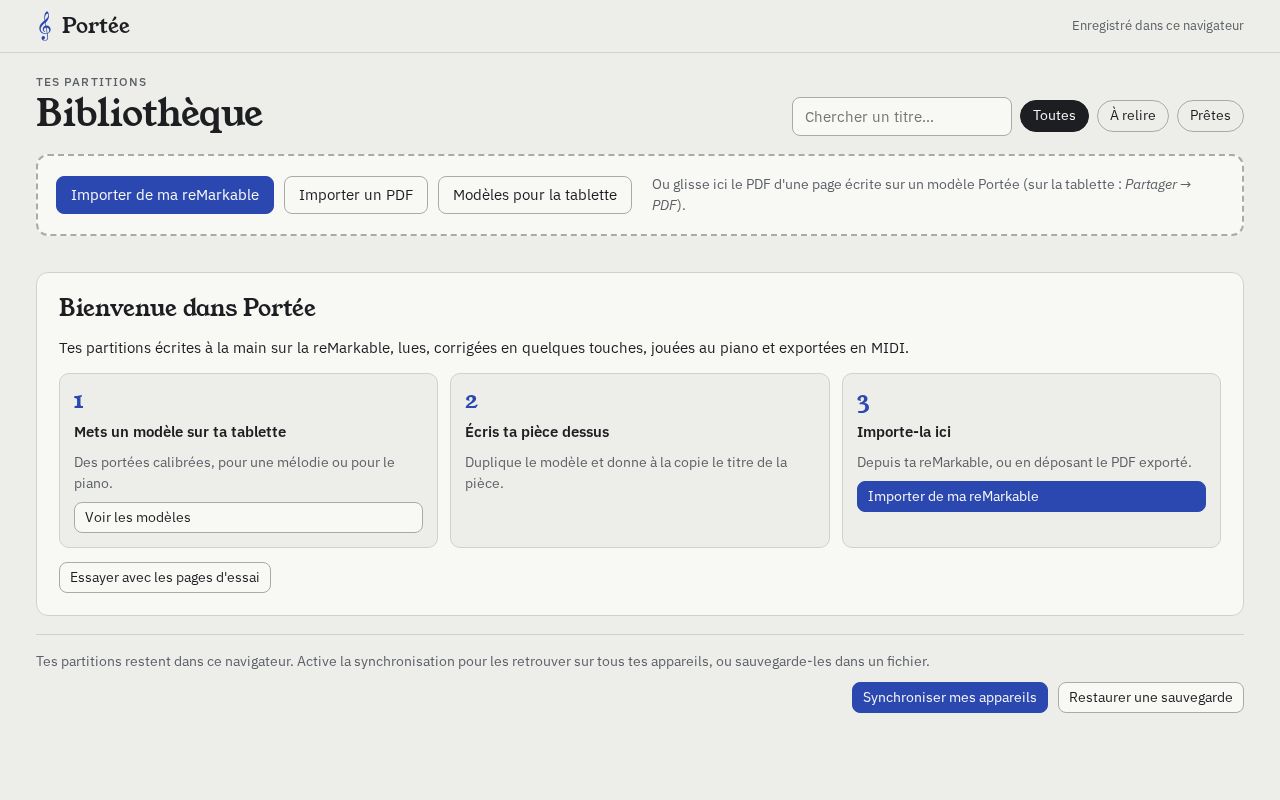Click the 'Bibliothèque' heading

(x=150, y=113)
